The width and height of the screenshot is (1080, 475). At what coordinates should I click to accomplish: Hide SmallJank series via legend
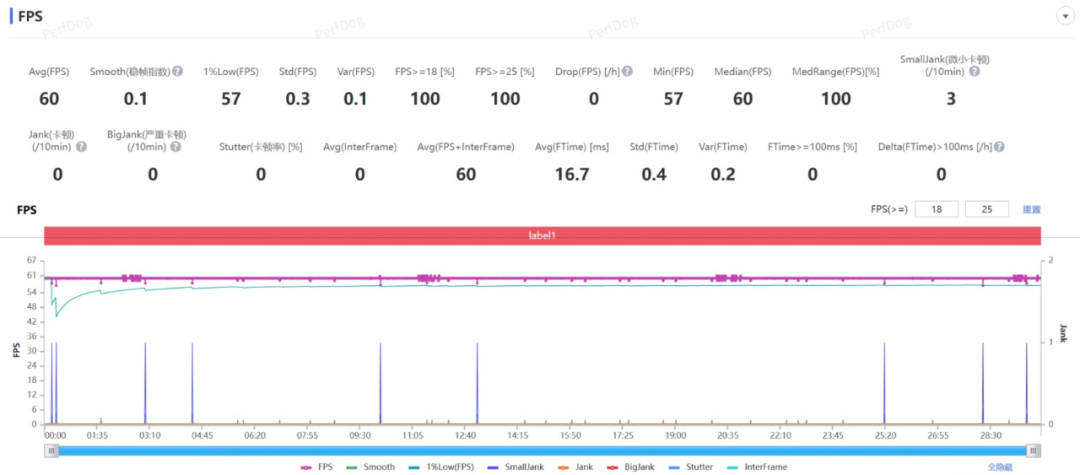515,467
